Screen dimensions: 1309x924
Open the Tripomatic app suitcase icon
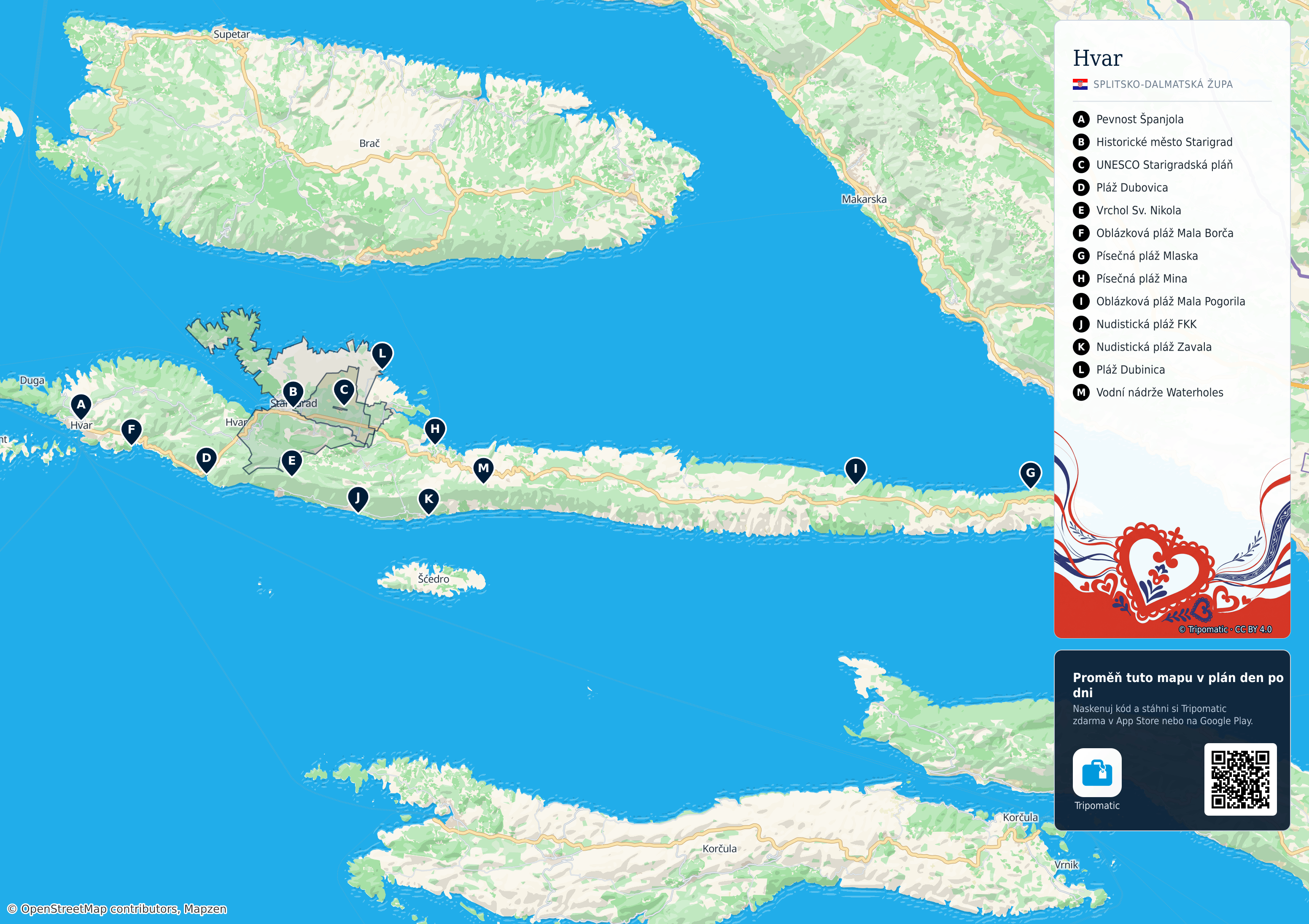[1097, 772]
